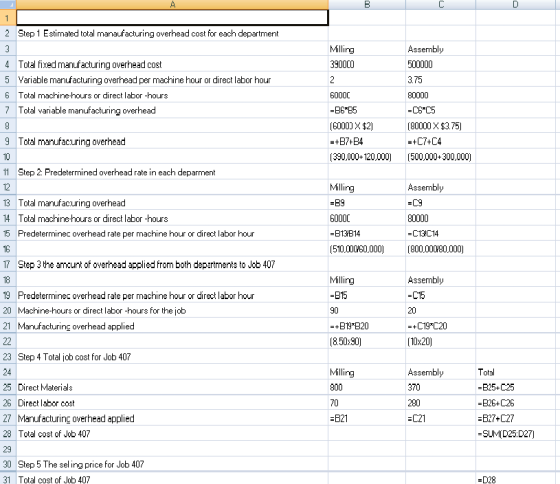Click the select-all corner of the sheet
The width and height of the screenshot is (560, 484).
8,4
